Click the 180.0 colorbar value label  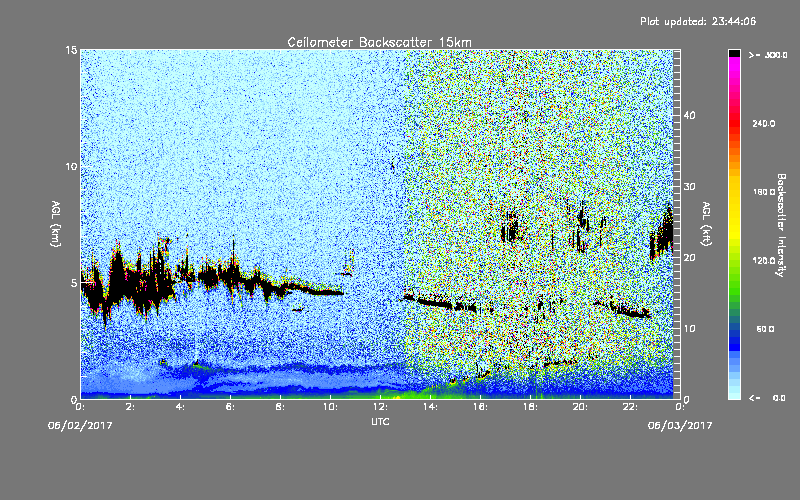click(764, 192)
